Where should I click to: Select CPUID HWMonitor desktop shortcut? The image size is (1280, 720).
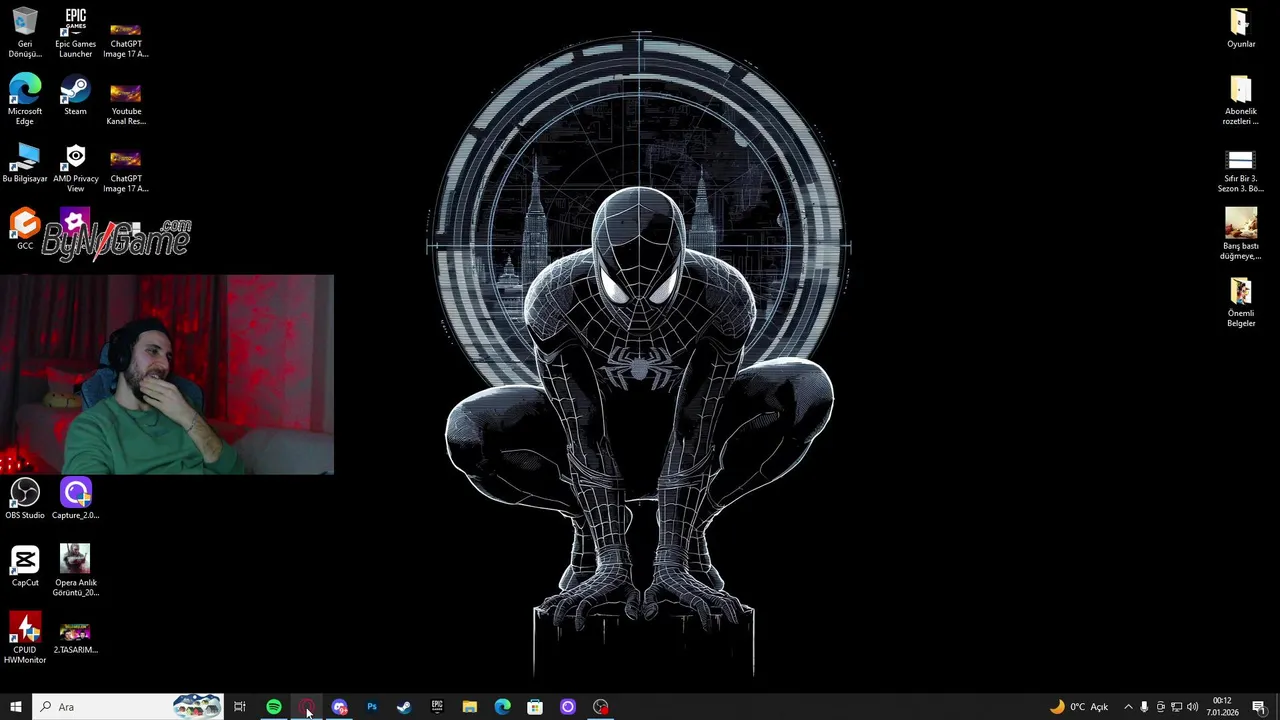click(x=25, y=638)
